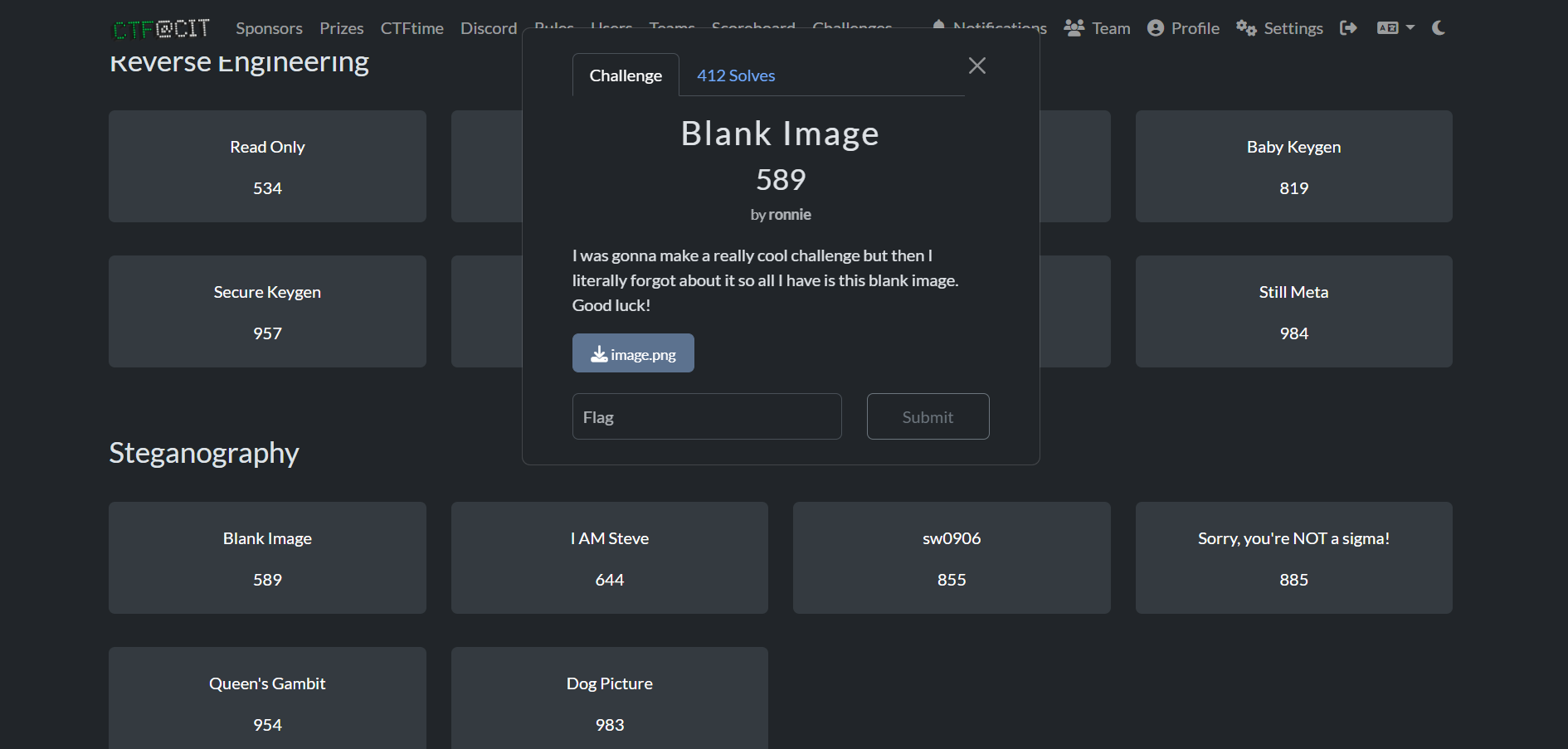This screenshot has height=749, width=1568.
Task: Submit the flag with the Submit button
Action: 928,416
